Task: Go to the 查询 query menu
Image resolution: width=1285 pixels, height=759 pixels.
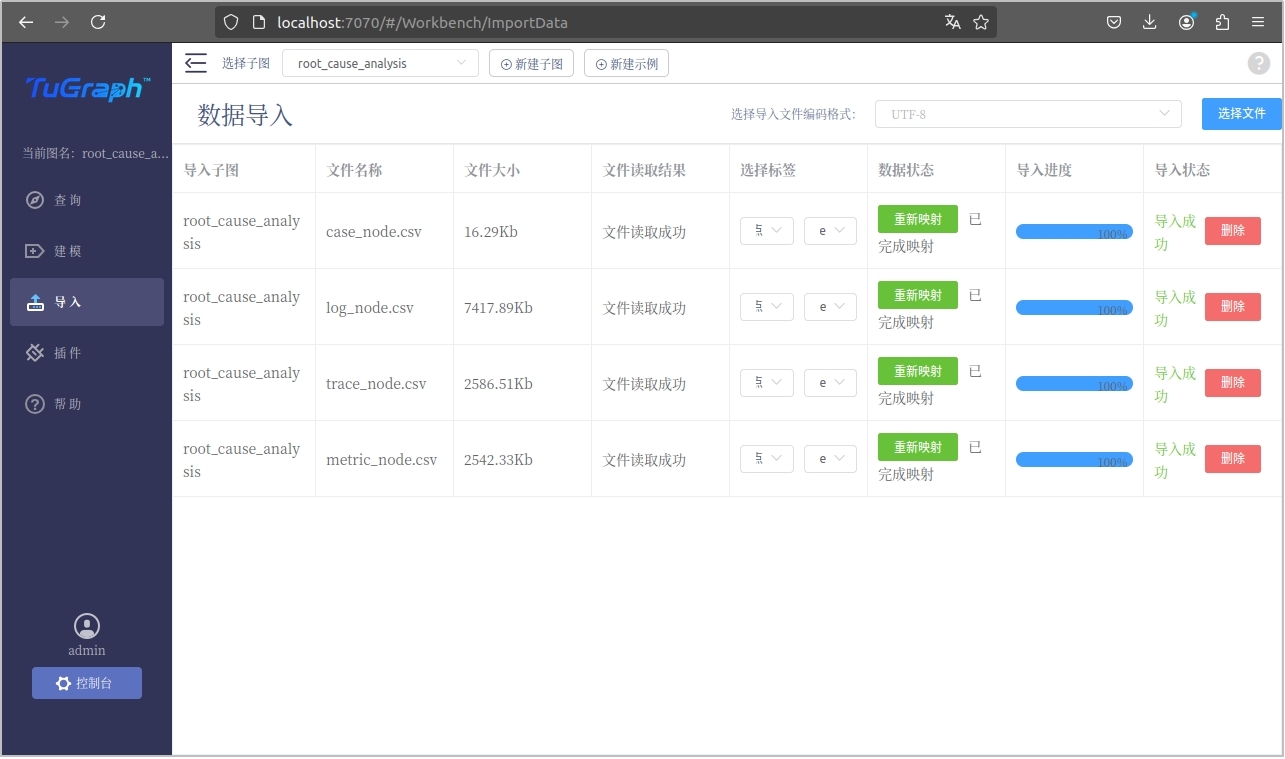Action: point(68,200)
